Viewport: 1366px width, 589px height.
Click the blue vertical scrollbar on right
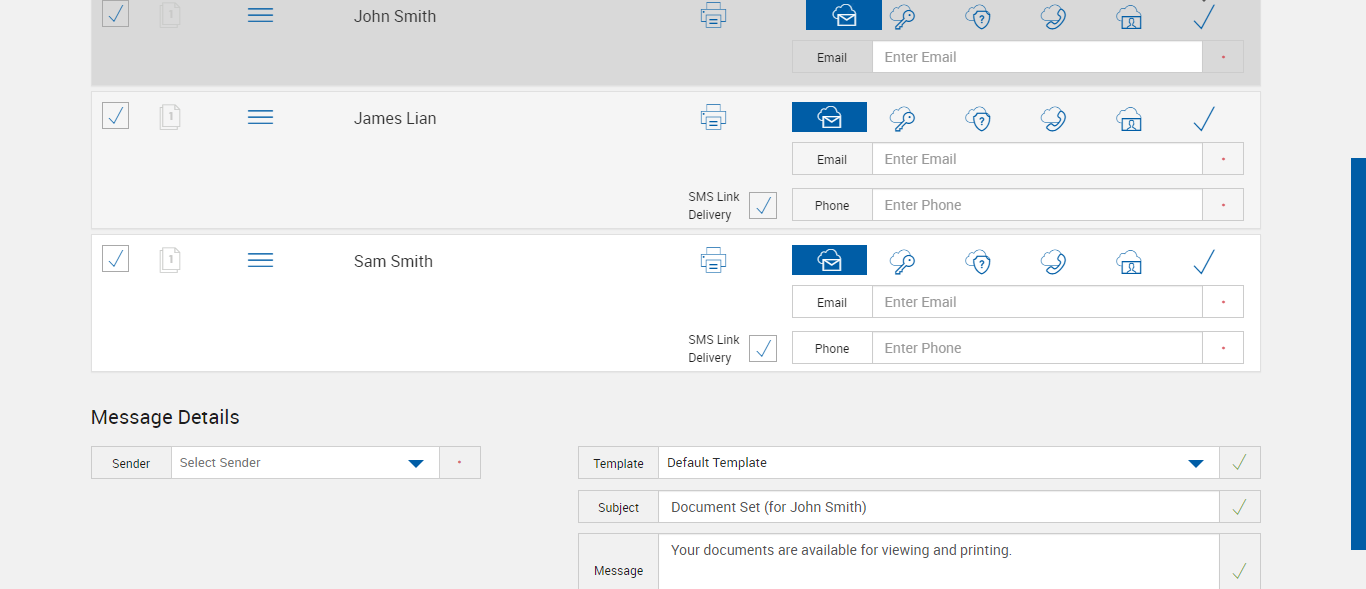[1358, 353]
